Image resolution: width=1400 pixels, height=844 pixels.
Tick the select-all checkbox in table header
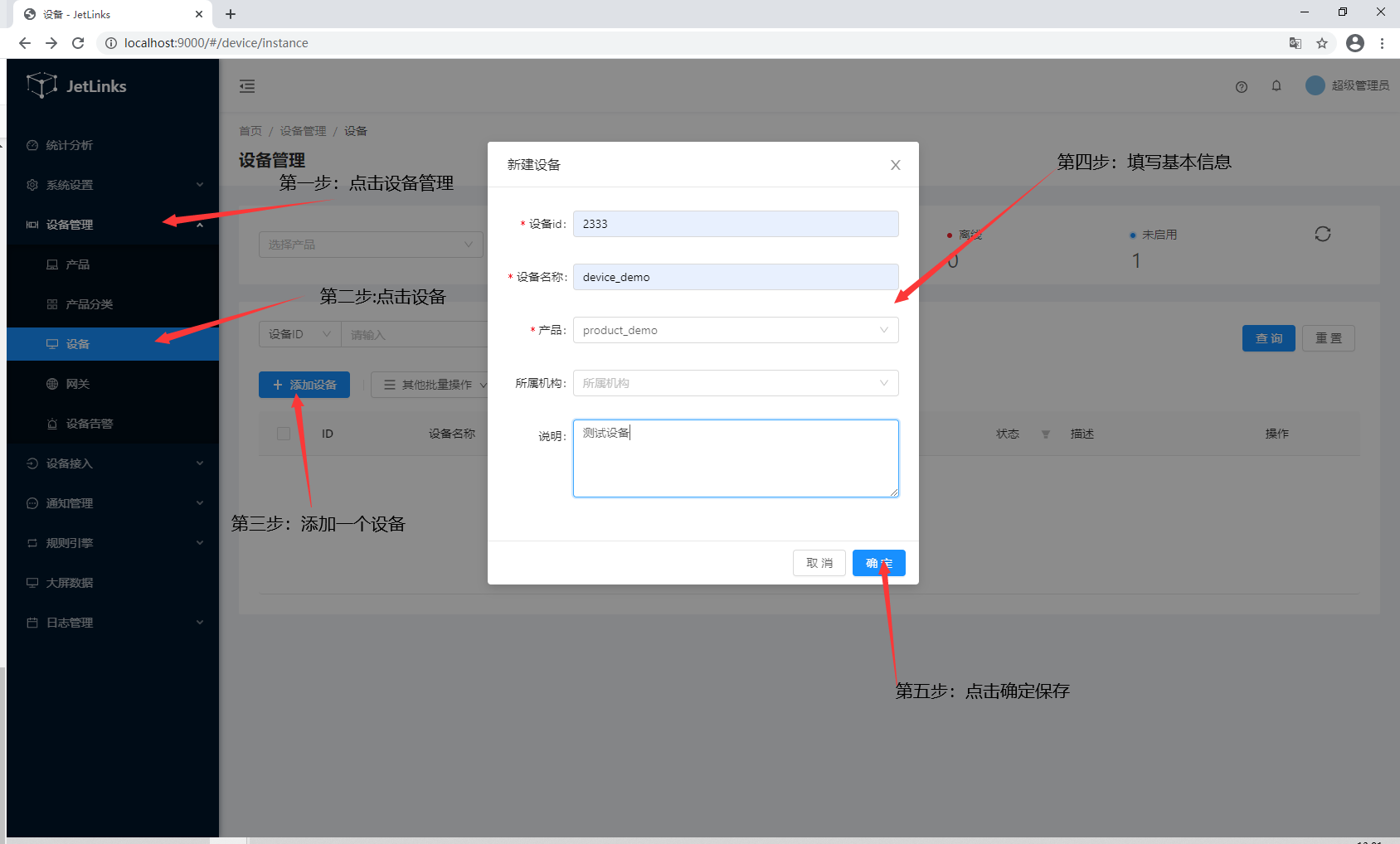[284, 434]
